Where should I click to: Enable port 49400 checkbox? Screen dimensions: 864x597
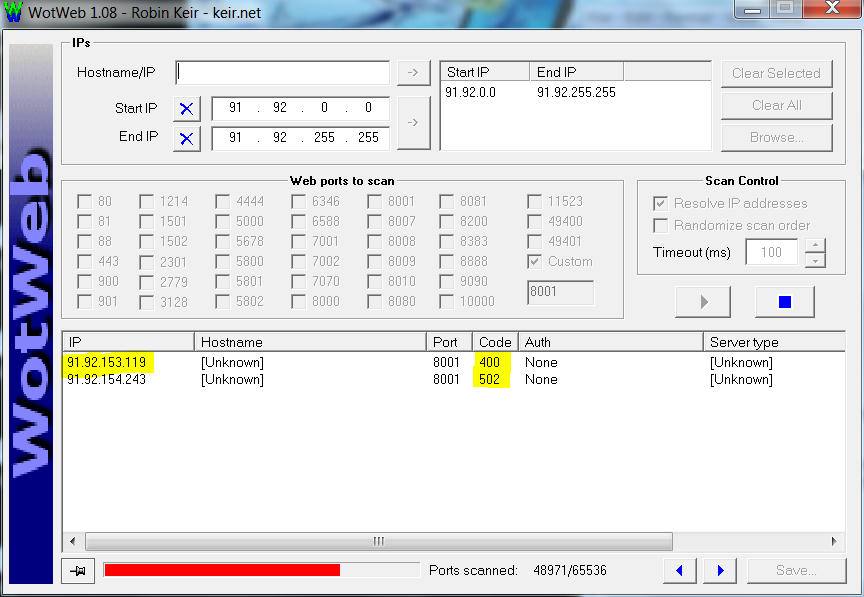coord(534,222)
